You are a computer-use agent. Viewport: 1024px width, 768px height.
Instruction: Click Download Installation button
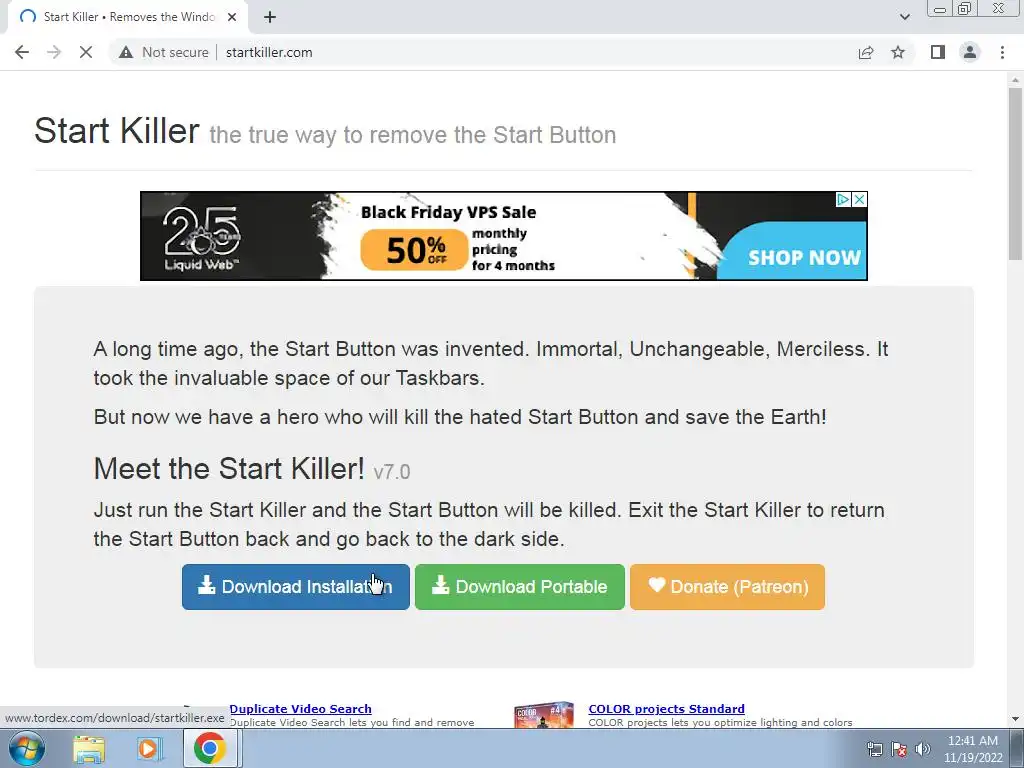tap(296, 587)
